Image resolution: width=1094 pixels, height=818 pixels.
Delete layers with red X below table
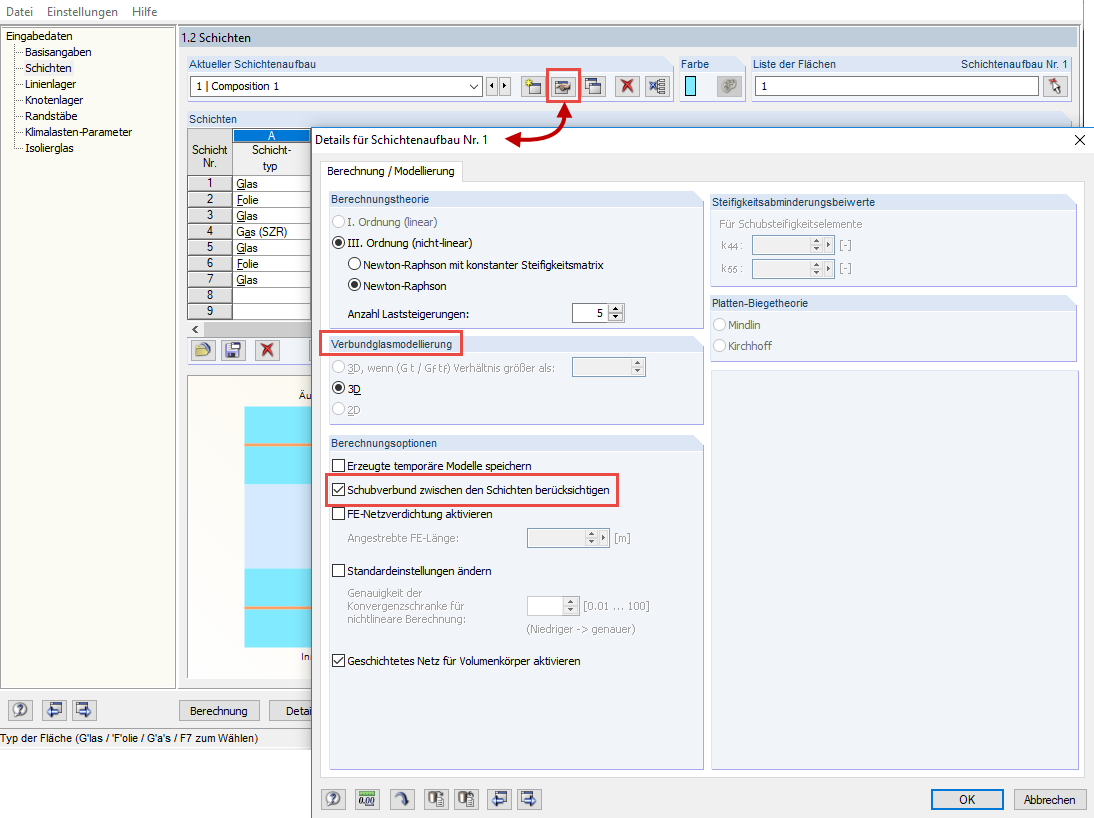pos(267,350)
